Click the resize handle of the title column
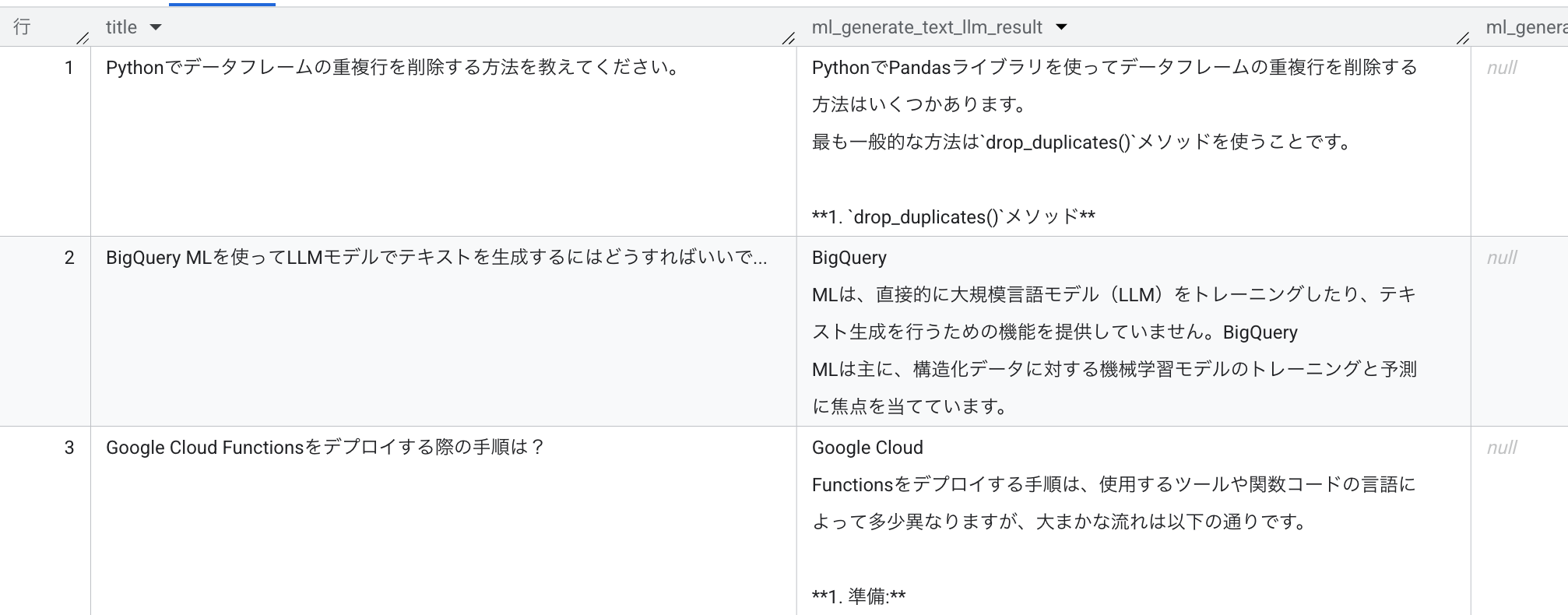Image resolution: width=1568 pixels, height=615 pixels. tap(788, 37)
